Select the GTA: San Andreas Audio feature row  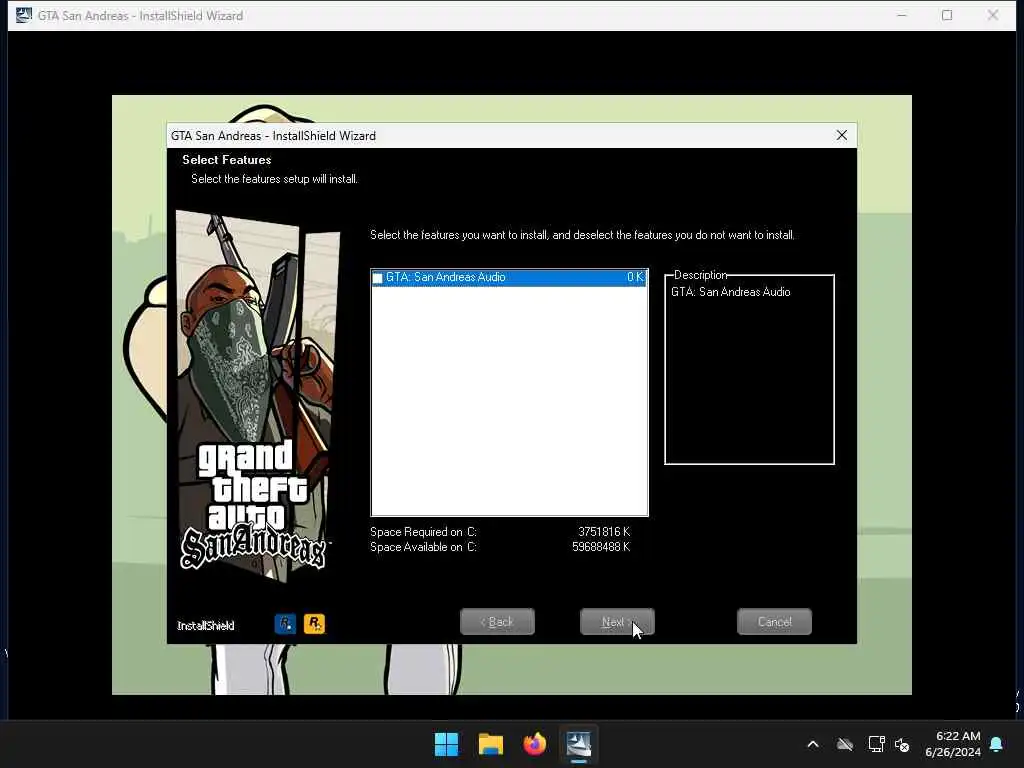click(x=509, y=278)
